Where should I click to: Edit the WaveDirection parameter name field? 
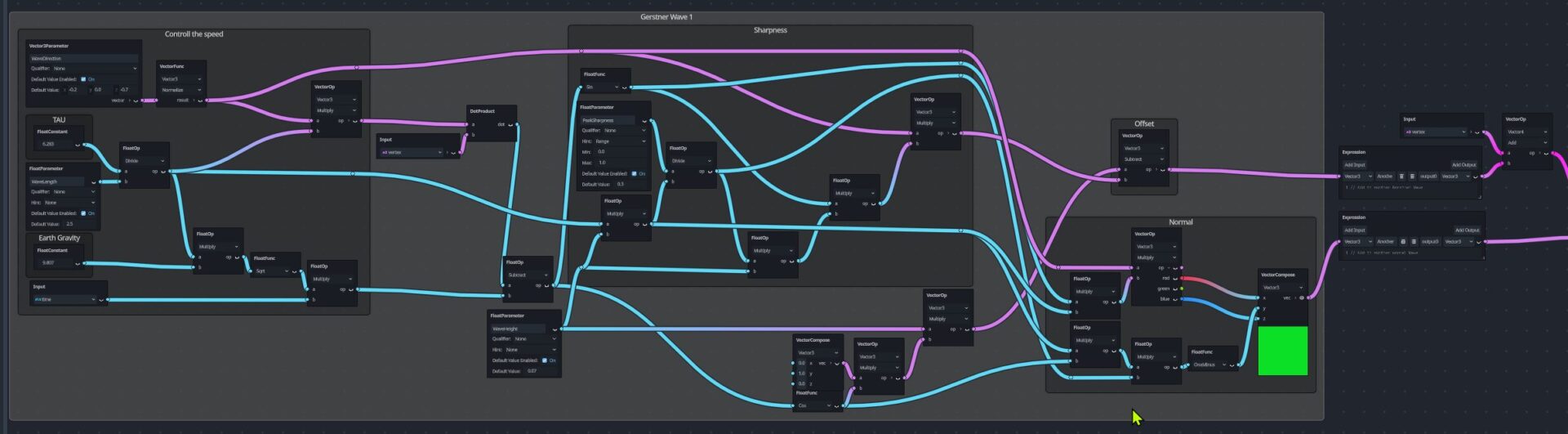84,58
